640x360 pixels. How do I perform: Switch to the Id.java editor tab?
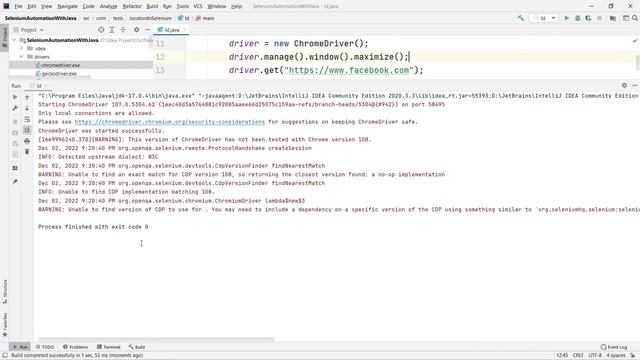point(171,30)
